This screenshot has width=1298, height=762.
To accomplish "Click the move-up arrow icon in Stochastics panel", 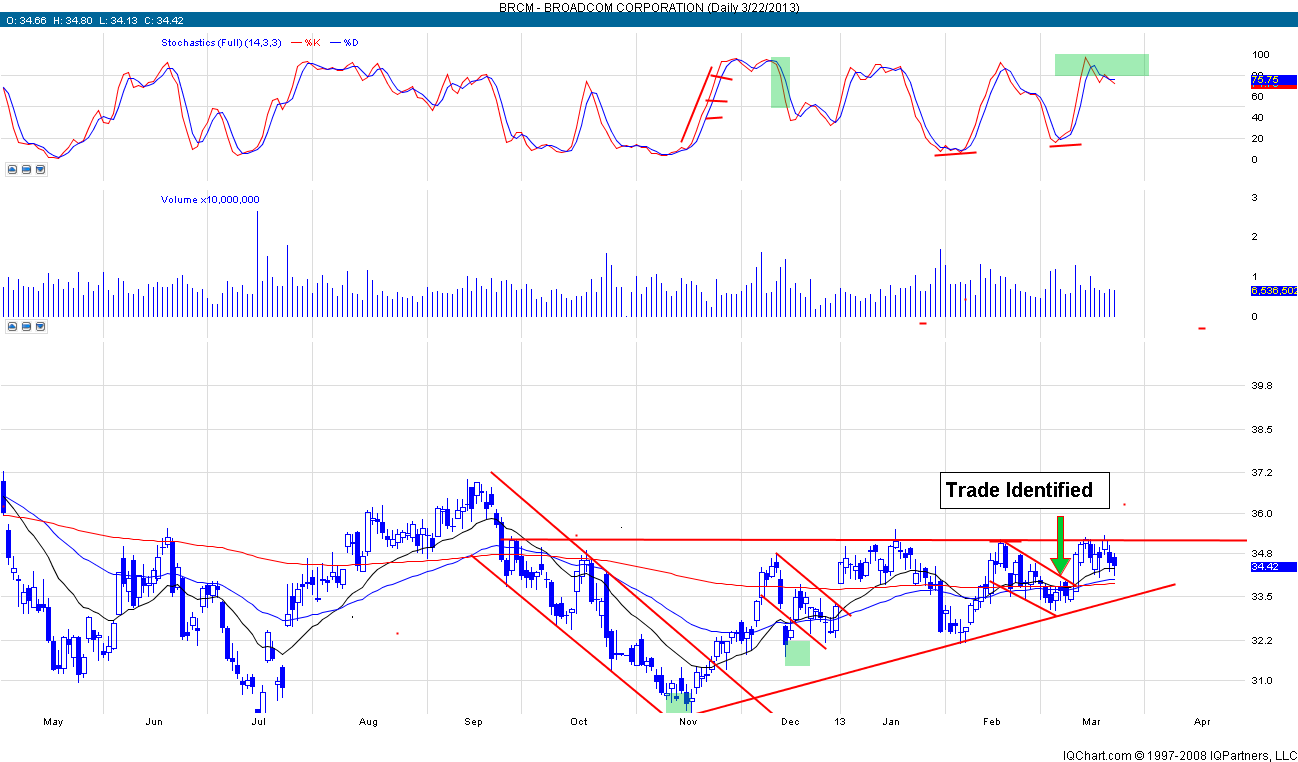I will [x=13, y=170].
